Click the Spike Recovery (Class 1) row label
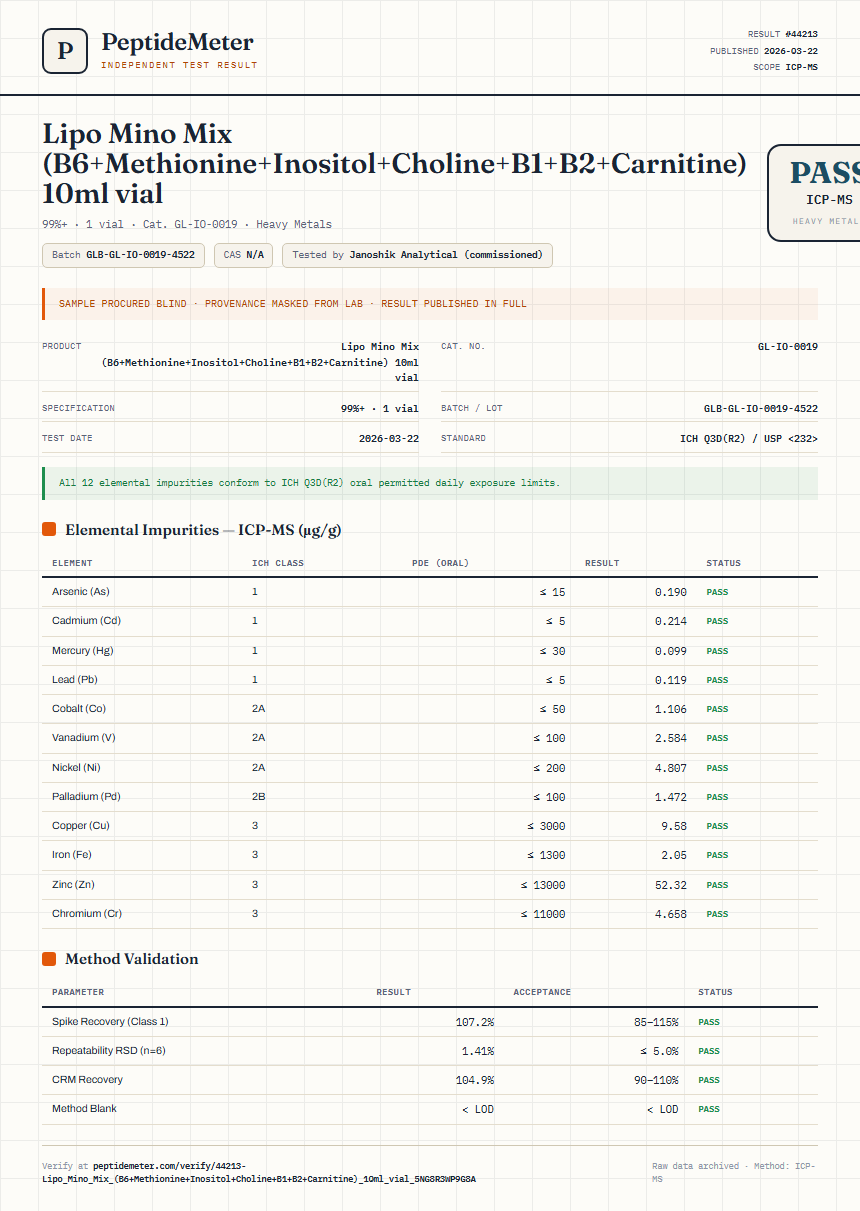The width and height of the screenshot is (860, 1211). pos(110,1022)
